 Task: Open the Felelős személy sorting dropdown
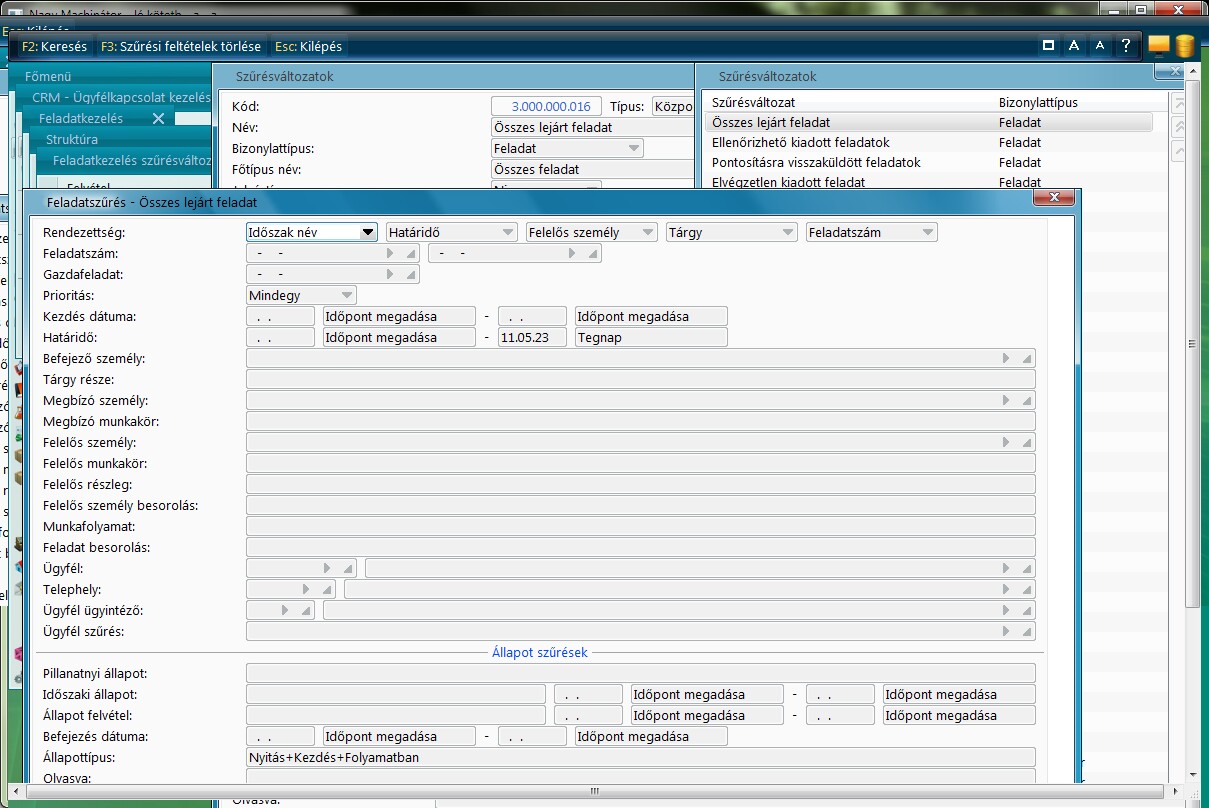[x=647, y=232]
